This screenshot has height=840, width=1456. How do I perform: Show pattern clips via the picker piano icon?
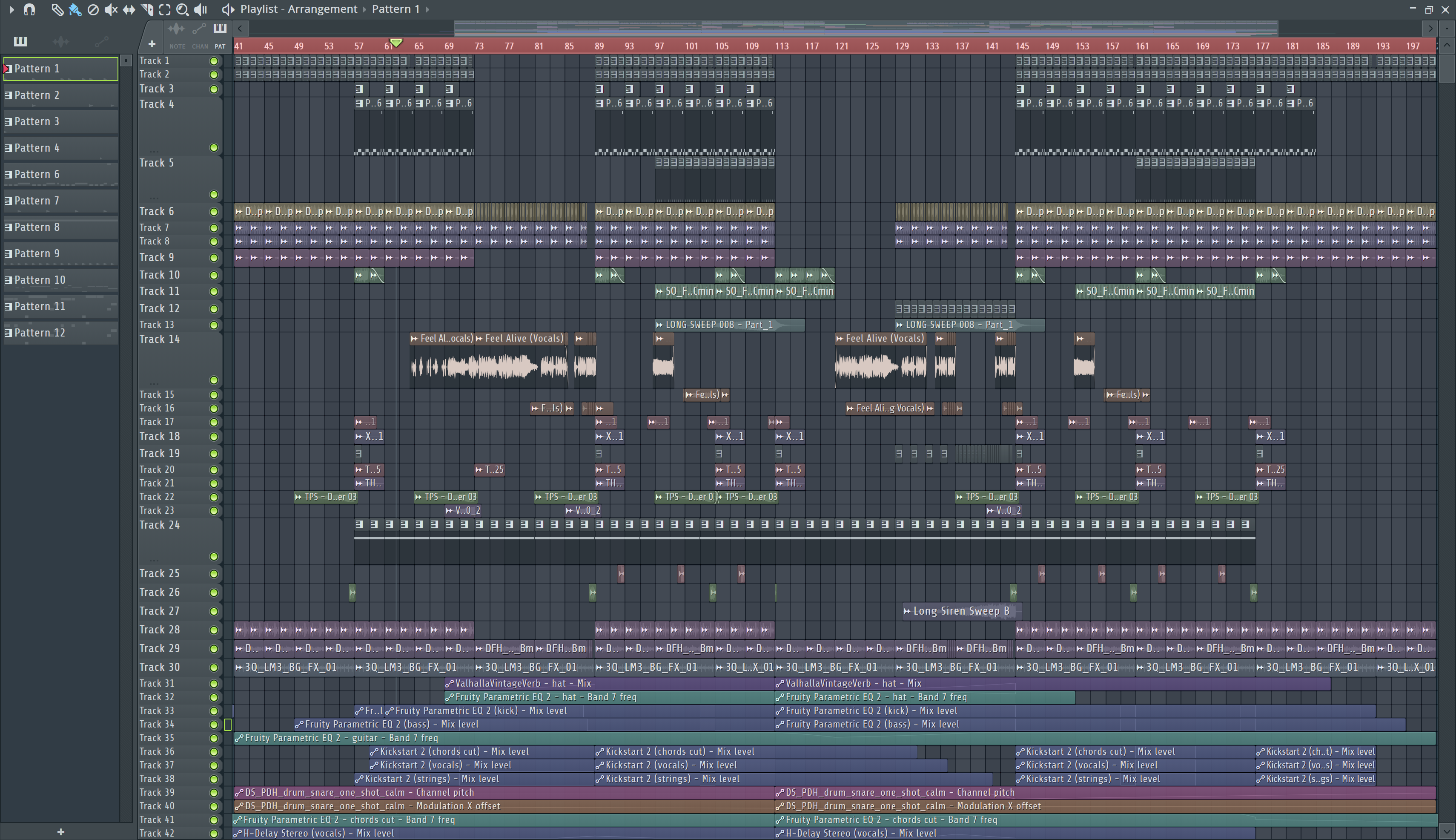20,41
